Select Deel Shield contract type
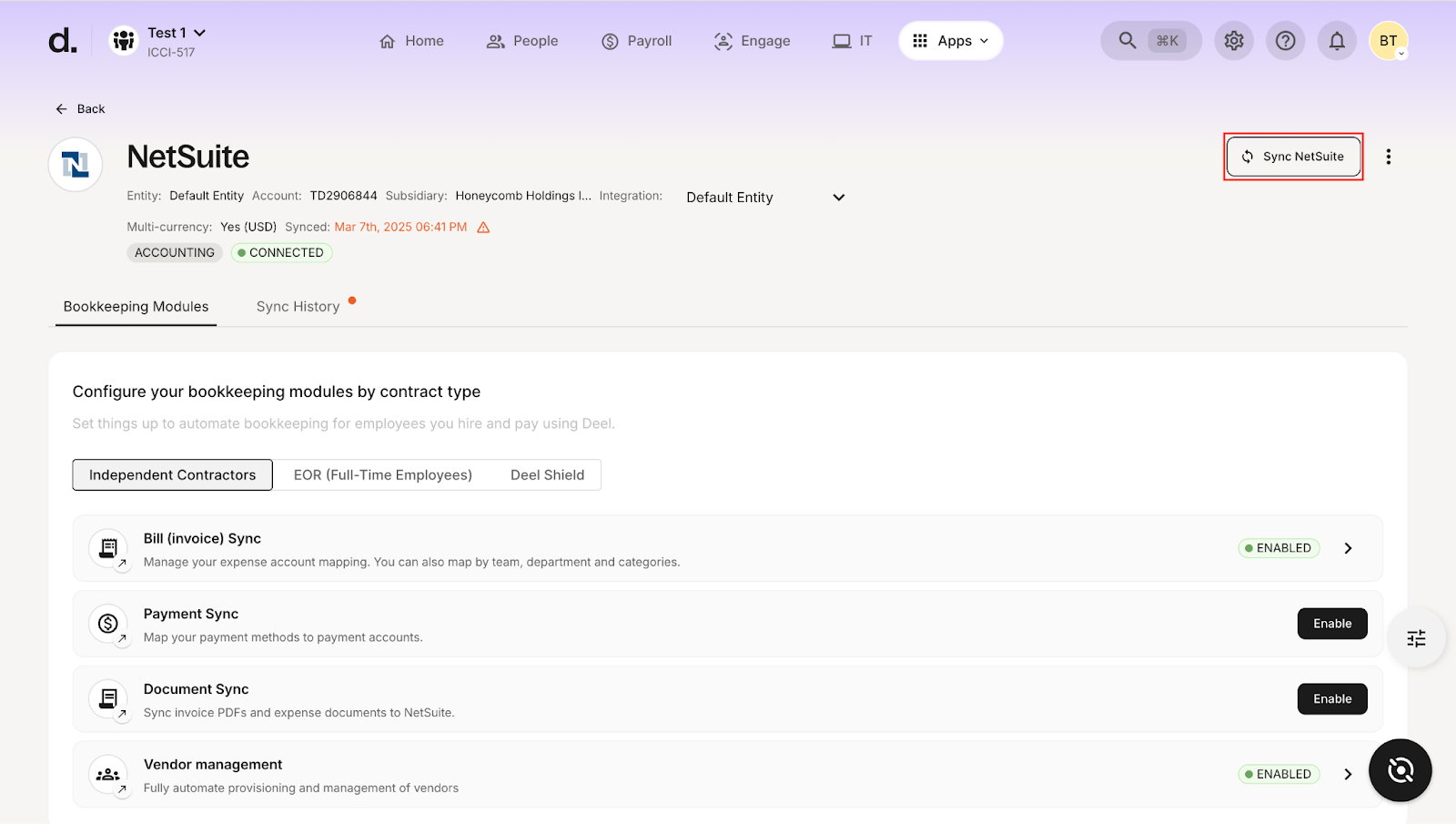The width and height of the screenshot is (1456, 824). coord(548,475)
